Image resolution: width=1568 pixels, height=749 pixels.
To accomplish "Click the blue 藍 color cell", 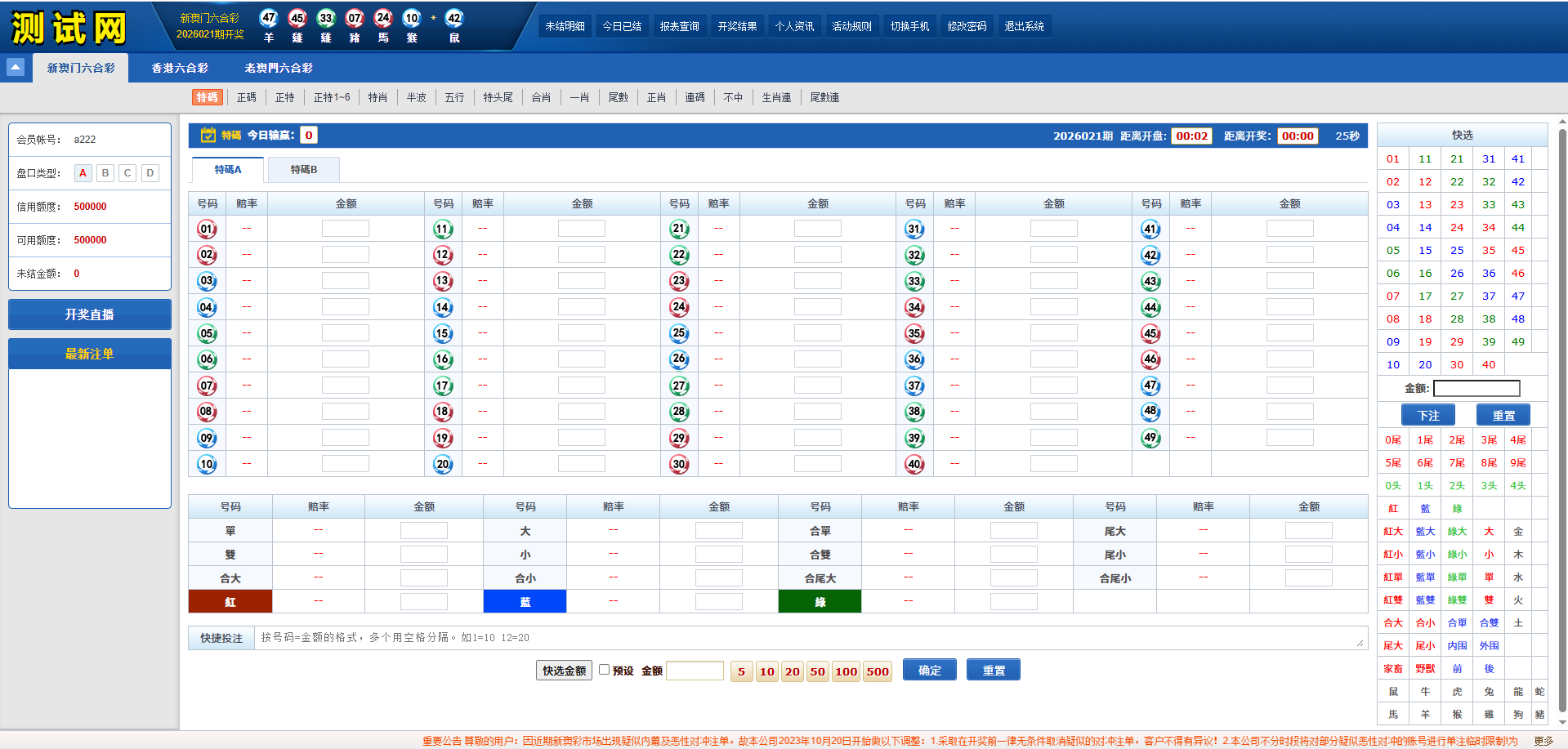I will (x=525, y=602).
